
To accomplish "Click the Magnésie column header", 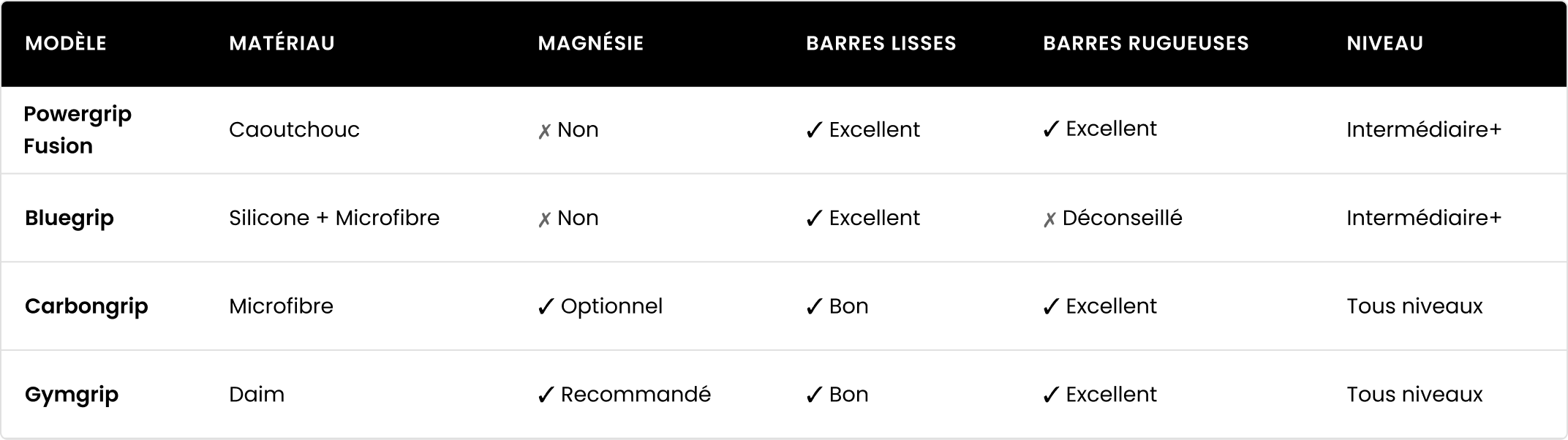I will (591, 43).
